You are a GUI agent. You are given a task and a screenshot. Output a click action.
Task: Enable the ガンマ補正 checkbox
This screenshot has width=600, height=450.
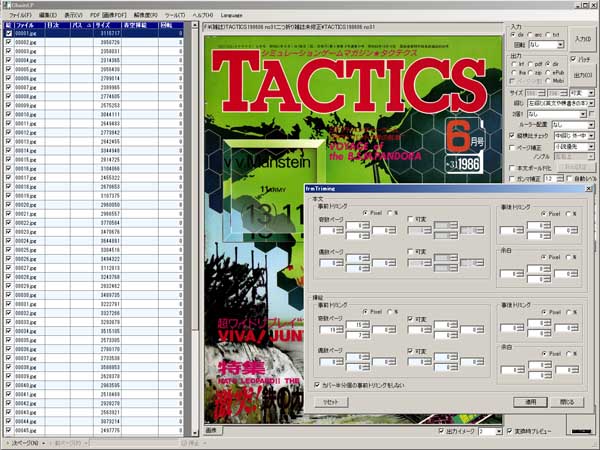pos(512,179)
